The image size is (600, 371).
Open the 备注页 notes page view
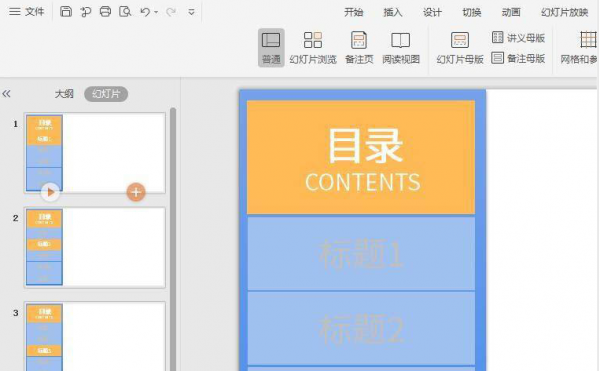(359, 48)
